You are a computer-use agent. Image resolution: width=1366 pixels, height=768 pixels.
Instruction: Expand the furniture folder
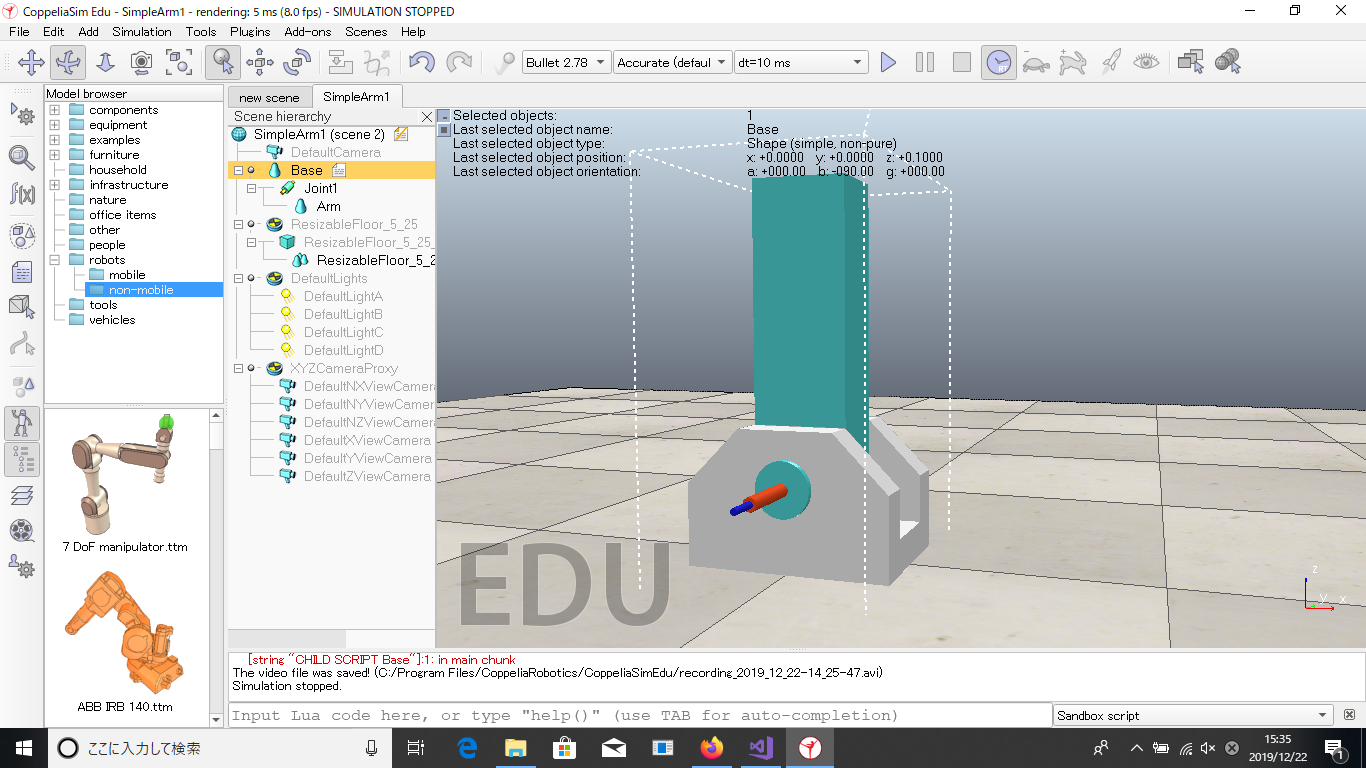[54, 155]
